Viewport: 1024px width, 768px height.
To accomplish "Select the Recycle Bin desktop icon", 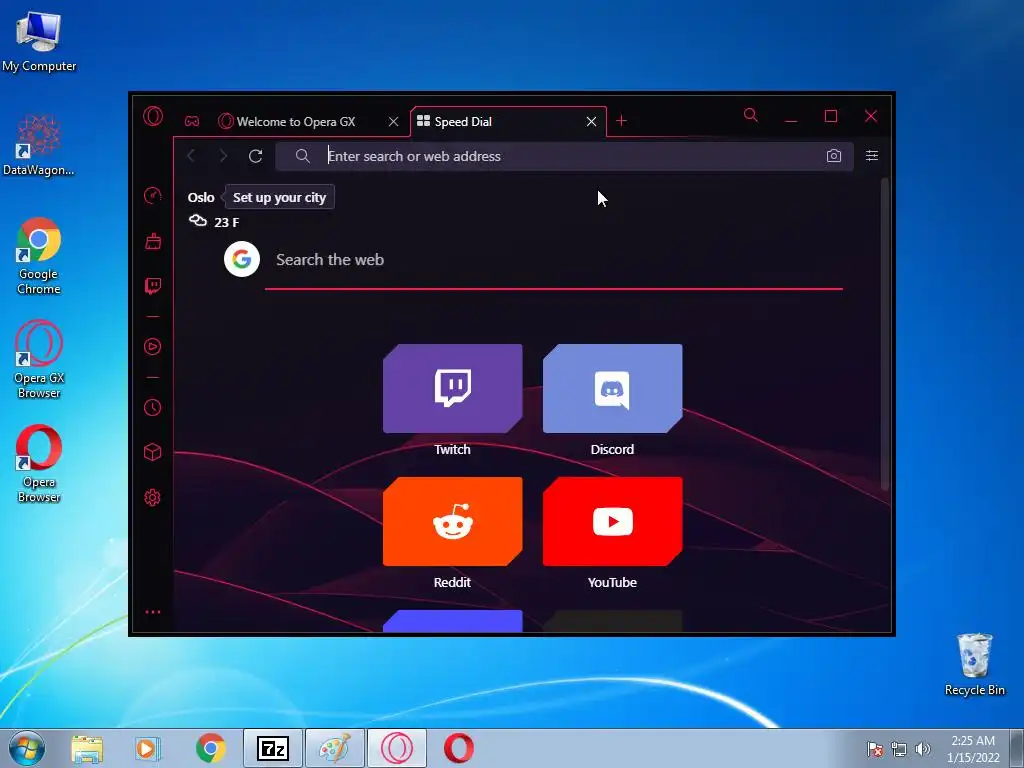I will click(x=974, y=664).
